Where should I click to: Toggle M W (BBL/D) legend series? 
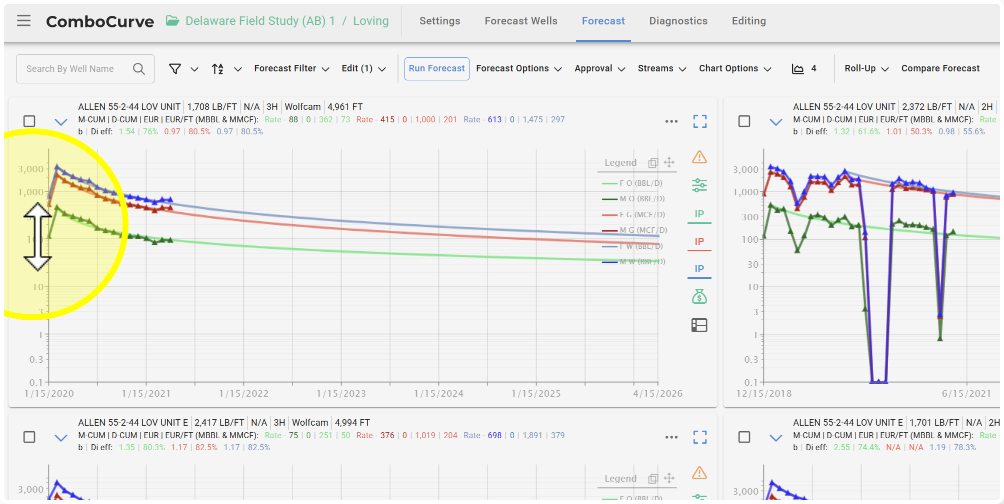point(634,261)
